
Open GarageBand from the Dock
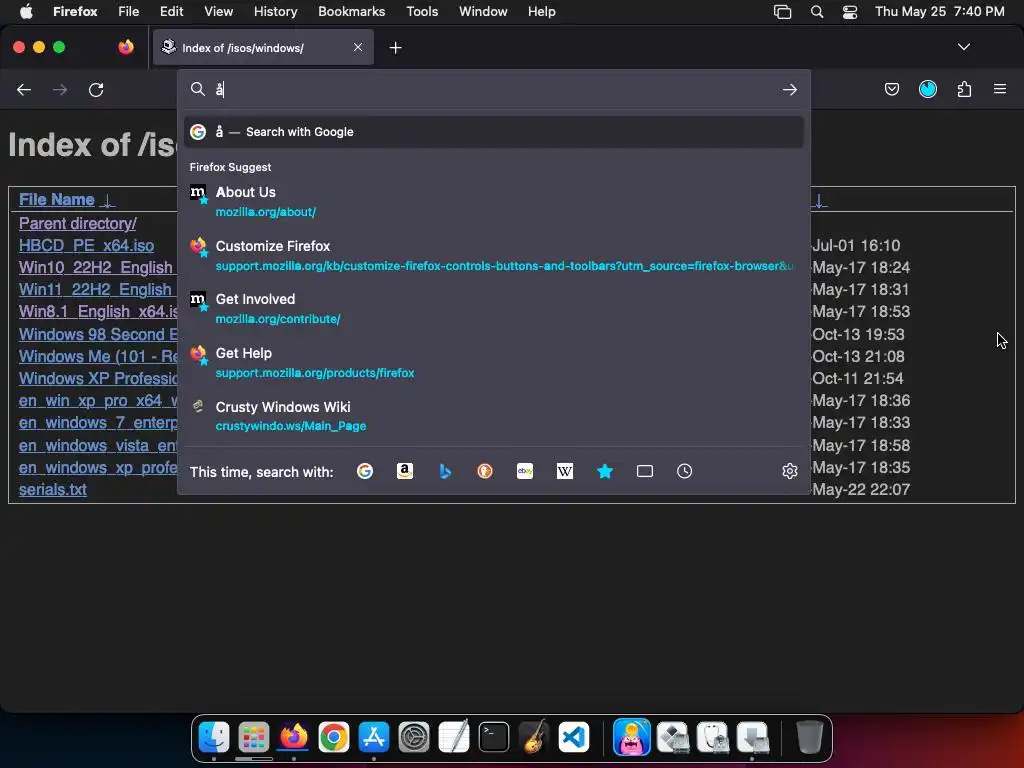click(x=534, y=737)
